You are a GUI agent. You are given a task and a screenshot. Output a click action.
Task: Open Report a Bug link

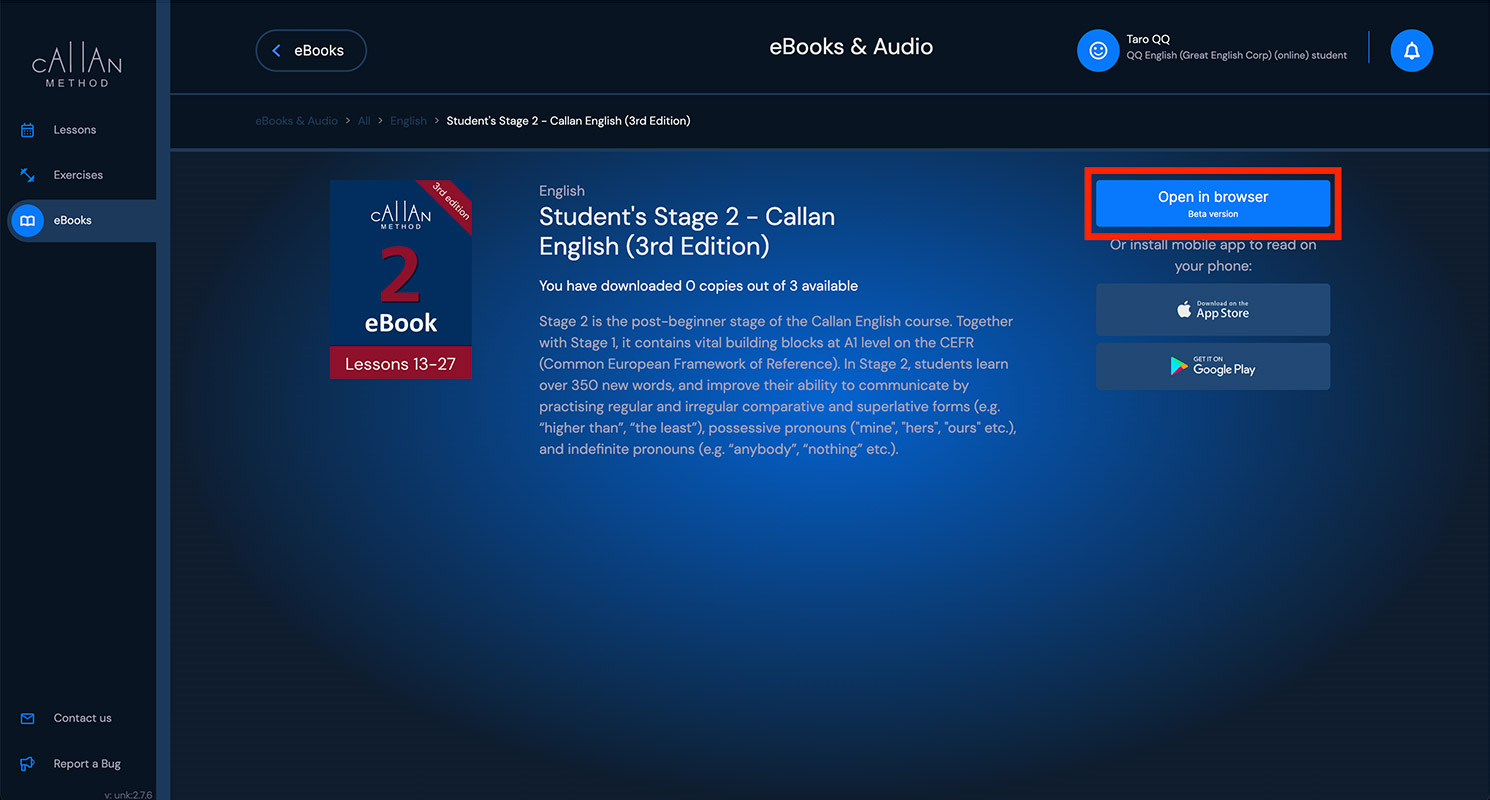[87, 764]
